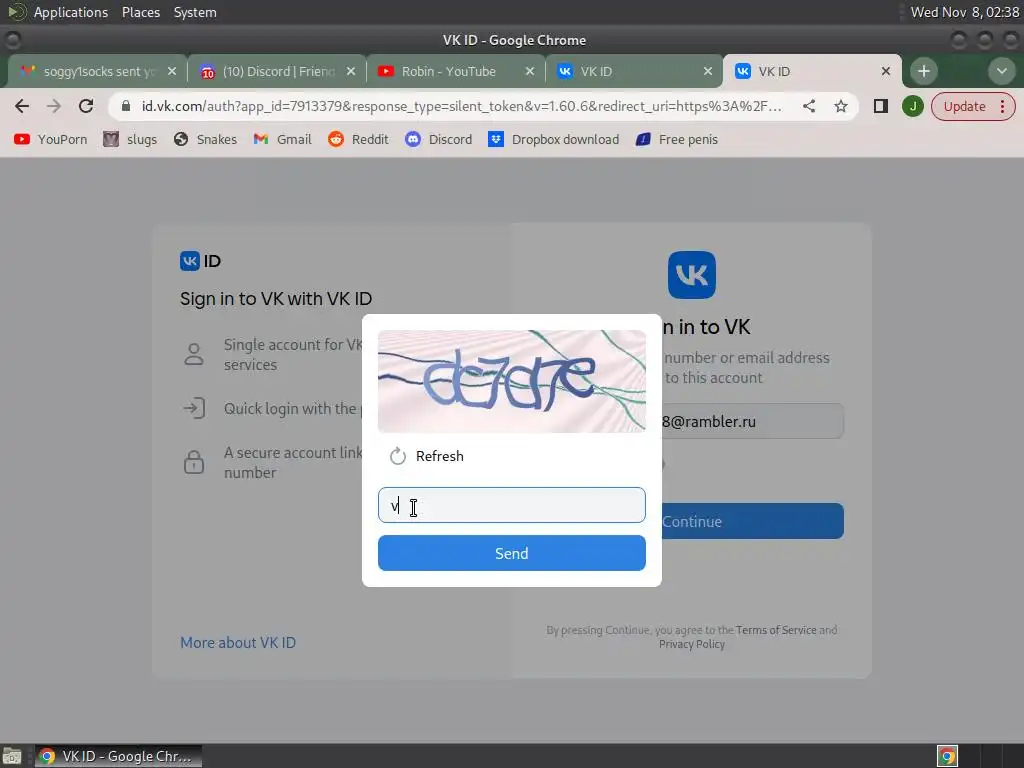Viewport: 1024px width, 768px height.
Task: Open the slugs bookmark
Action: pyautogui.click(x=130, y=139)
